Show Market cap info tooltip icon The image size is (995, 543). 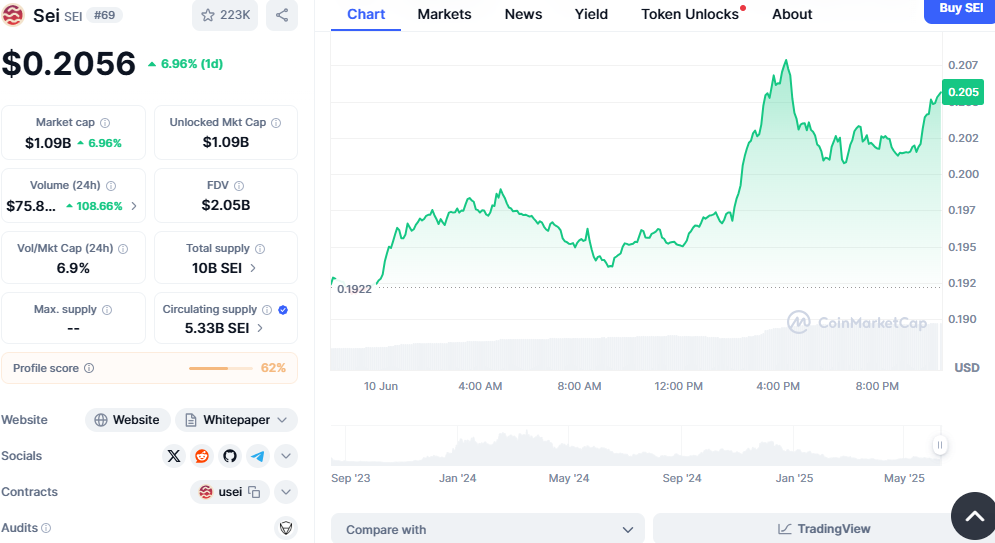pos(105,123)
